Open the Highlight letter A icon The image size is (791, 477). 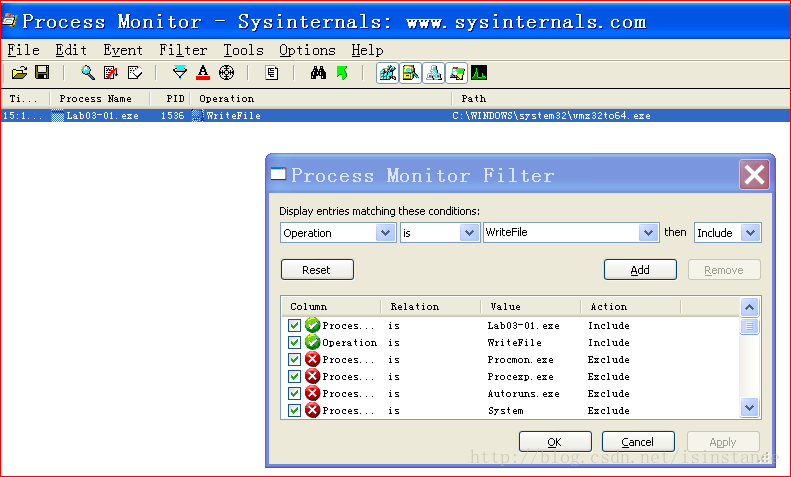[203, 73]
